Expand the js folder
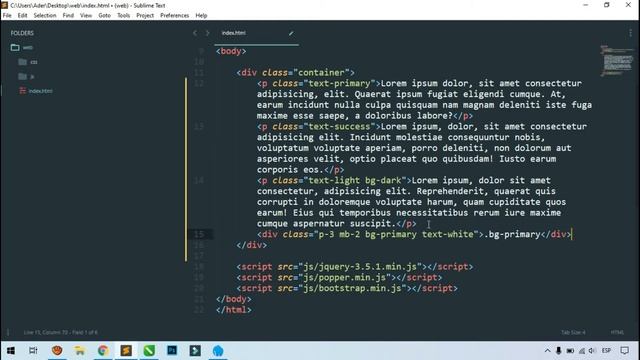Image resolution: width=640 pixels, height=360 pixels. (22, 76)
